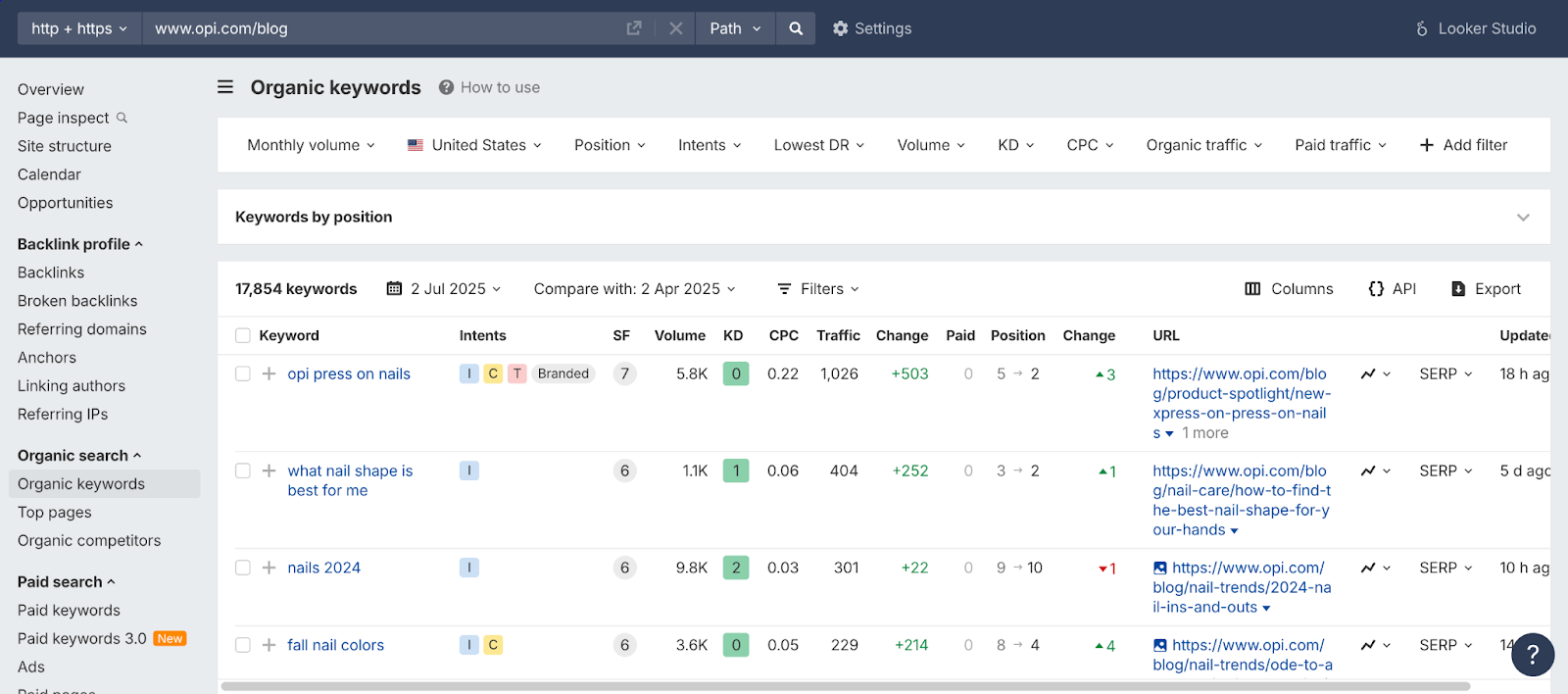Image resolution: width=1568 pixels, height=694 pixels.
Task: Click Transactional T intent badge
Action: [516, 373]
